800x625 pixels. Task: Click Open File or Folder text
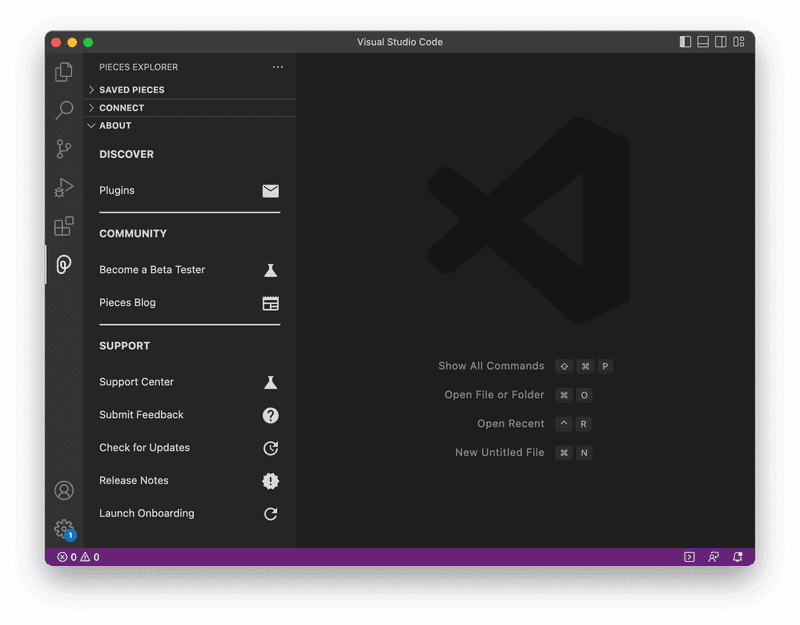(x=494, y=394)
